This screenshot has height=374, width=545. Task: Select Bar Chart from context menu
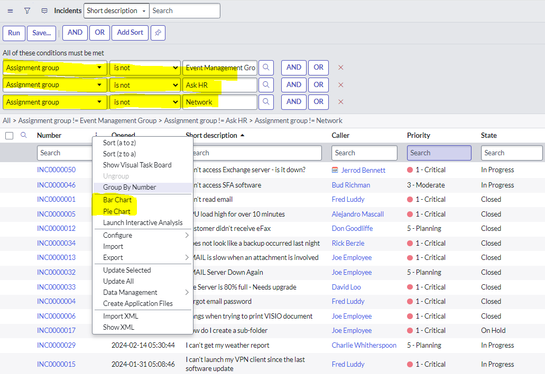coord(117,200)
